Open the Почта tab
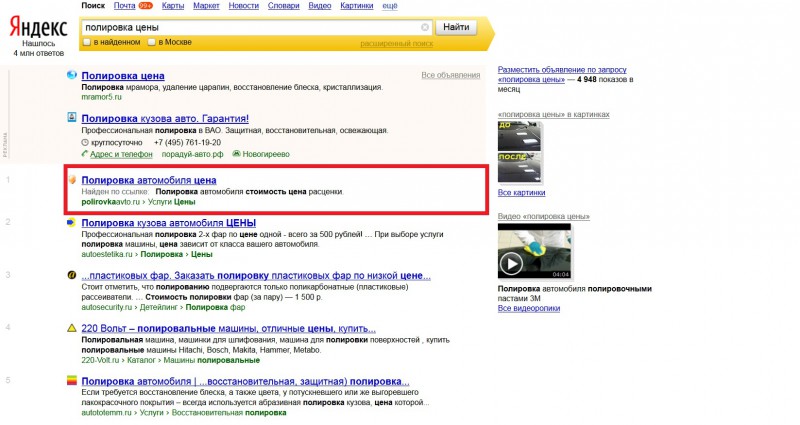Image resolution: width=800 pixels, height=425 pixels. (x=124, y=6)
